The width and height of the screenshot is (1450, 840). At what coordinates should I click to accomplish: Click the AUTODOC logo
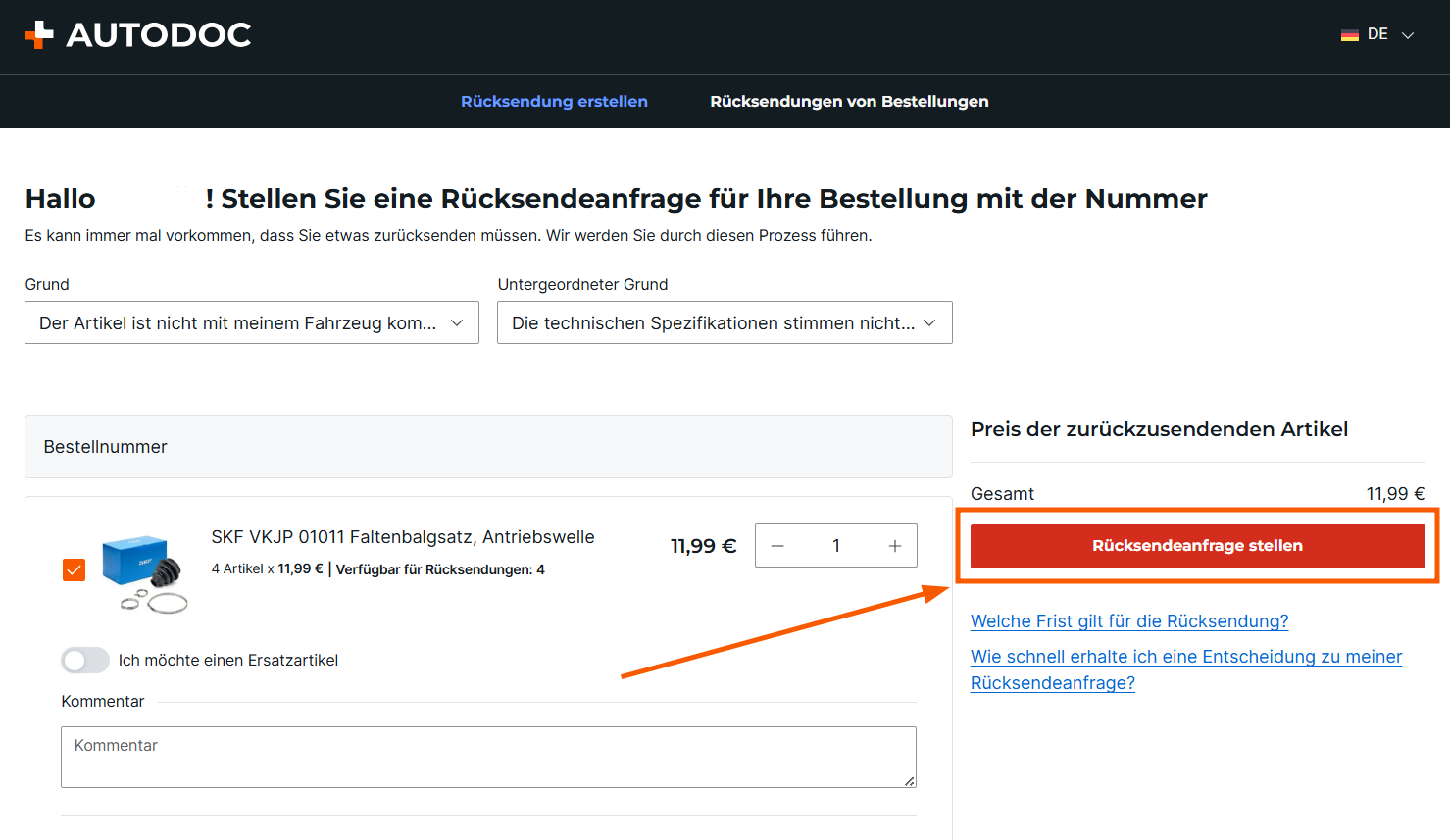click(x=137, y=35)
